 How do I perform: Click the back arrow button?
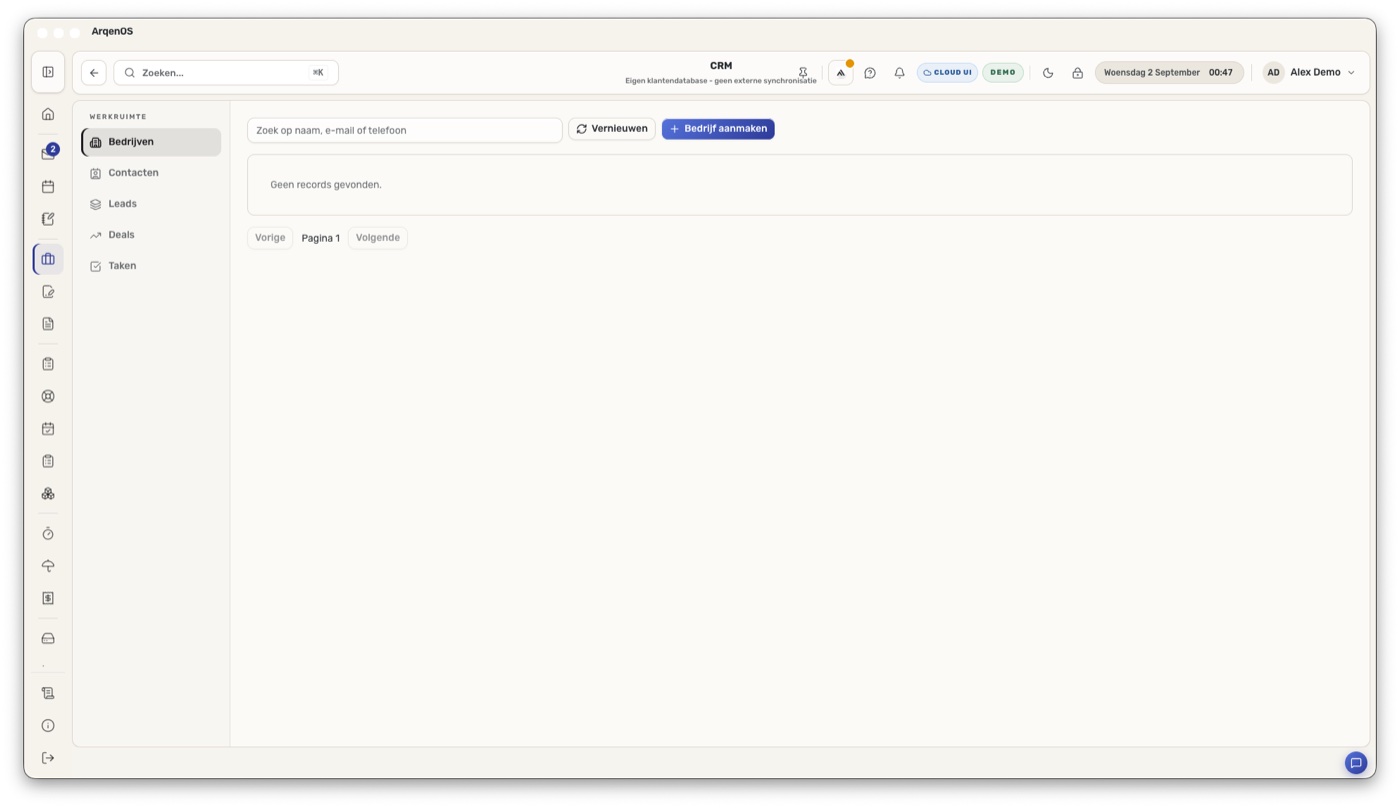94,72
